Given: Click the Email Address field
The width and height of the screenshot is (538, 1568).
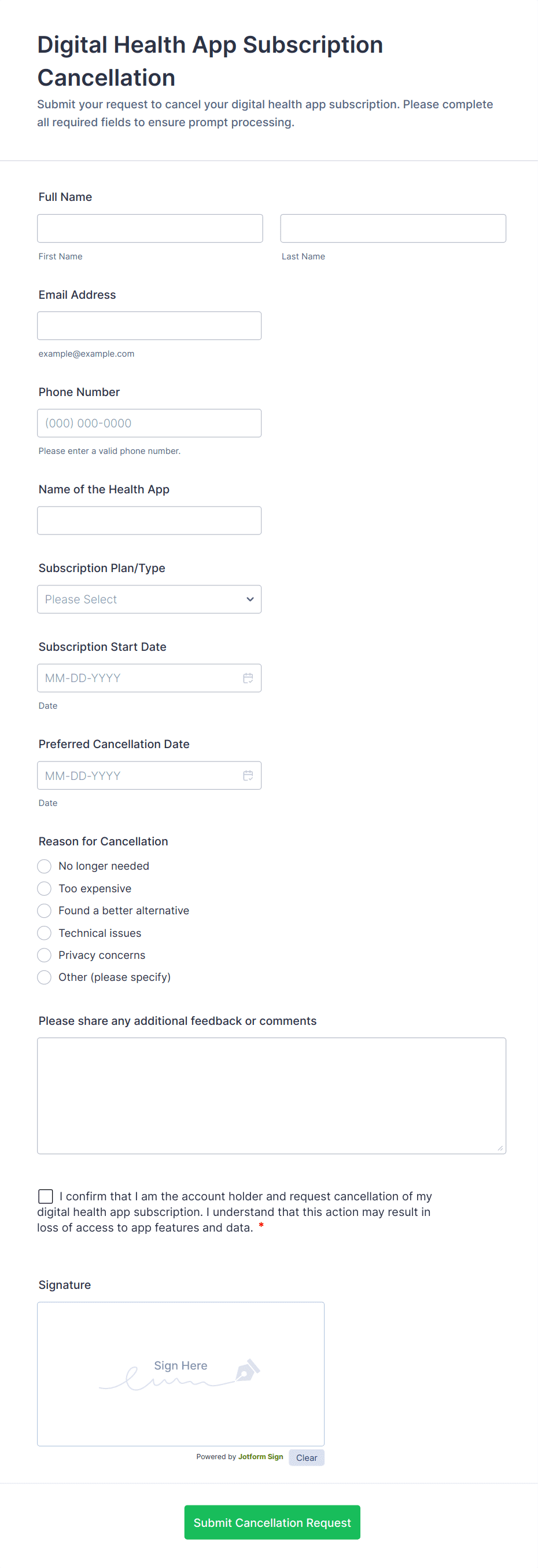Looking at the screenshot, I should coord(149,325).
